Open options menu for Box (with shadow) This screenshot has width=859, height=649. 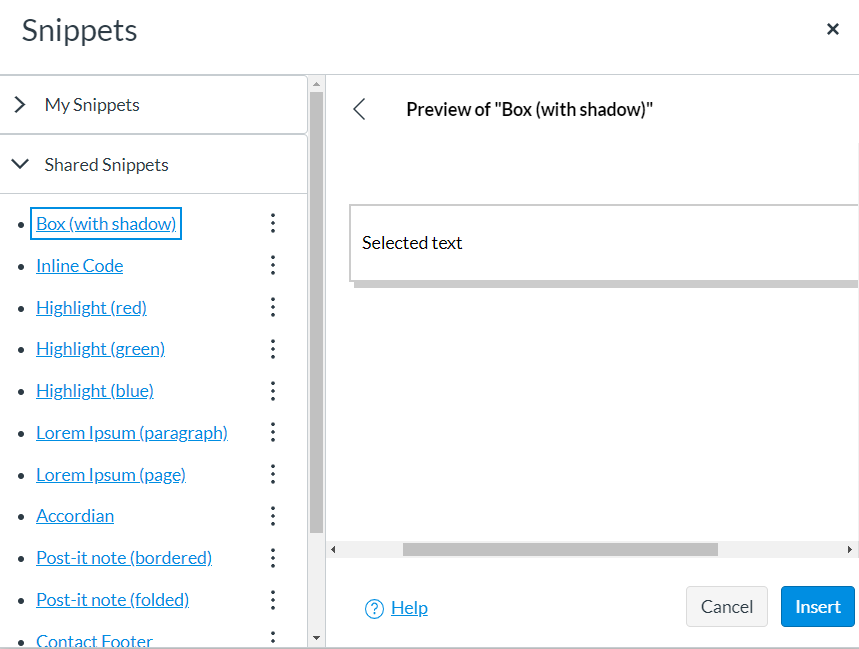(x=273, y=223)
